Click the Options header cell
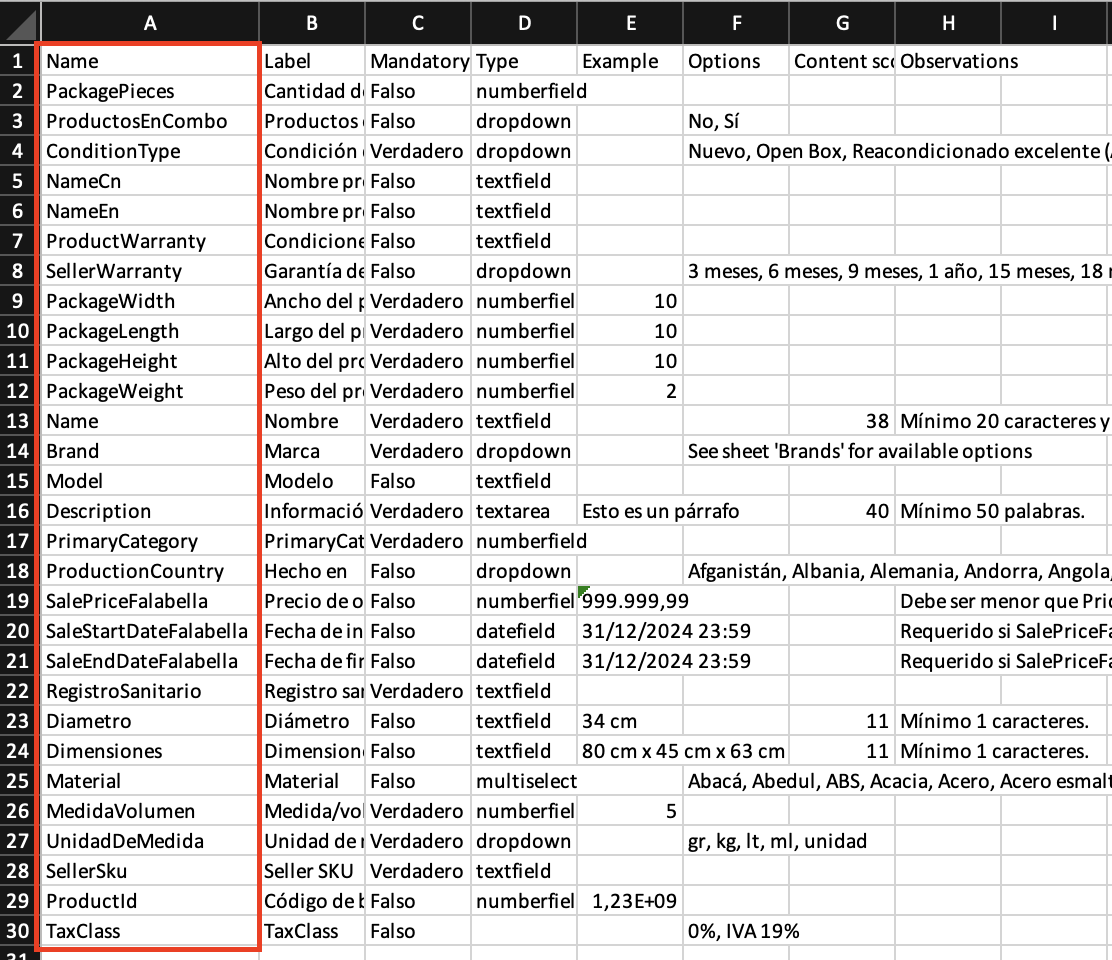 click(x=736, y=61)
